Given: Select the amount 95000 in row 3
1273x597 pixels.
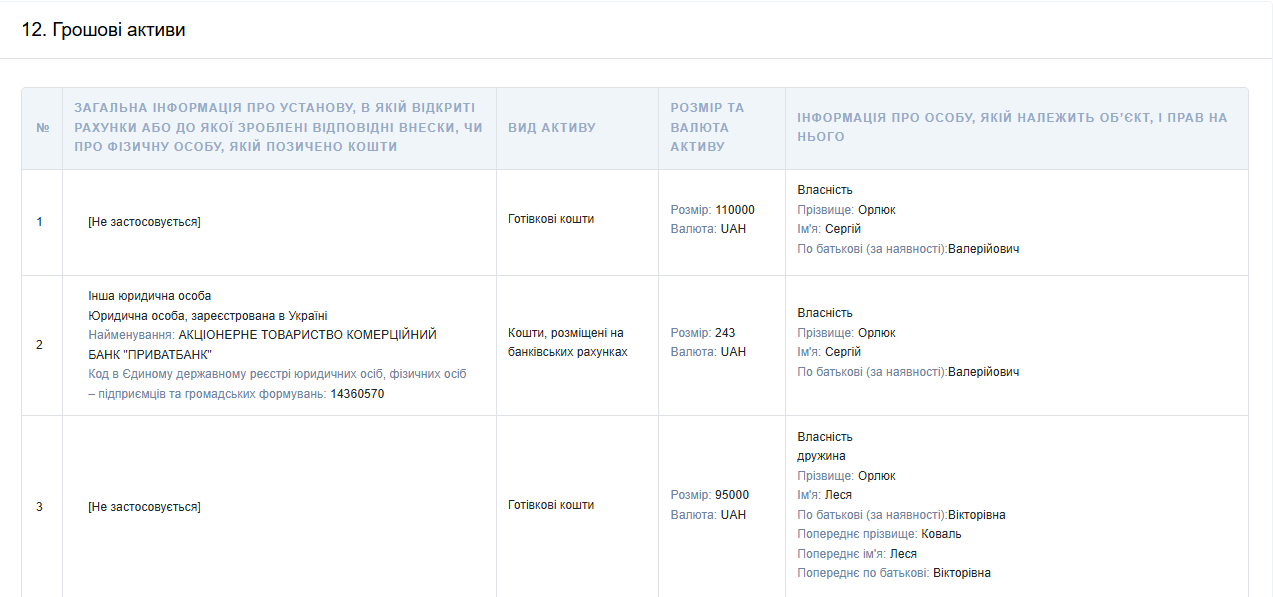Looking at the screenshot, I should point(732,495).
